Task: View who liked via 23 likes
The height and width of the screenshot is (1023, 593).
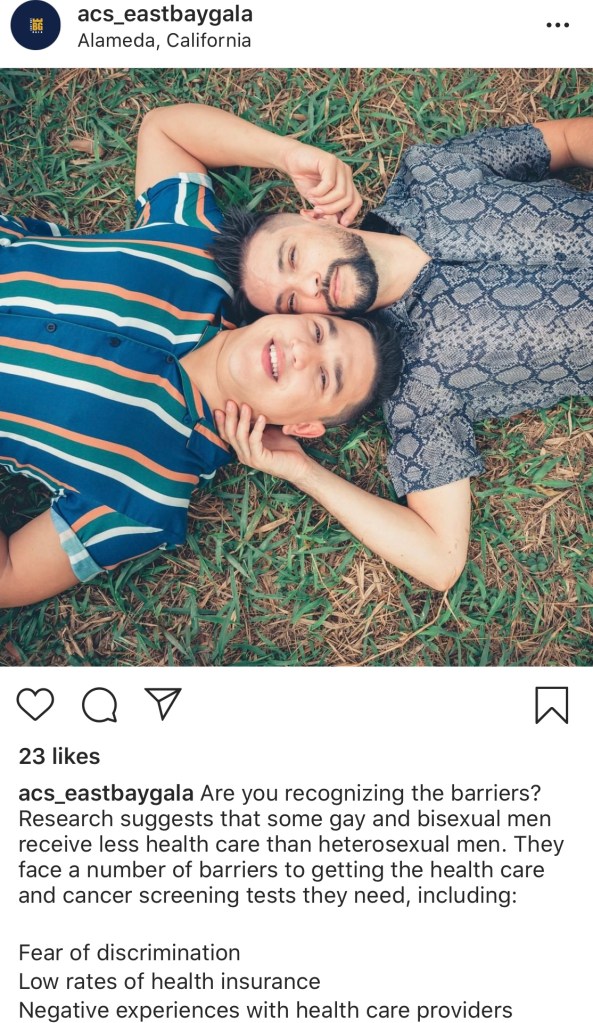Action: (59, 756)
